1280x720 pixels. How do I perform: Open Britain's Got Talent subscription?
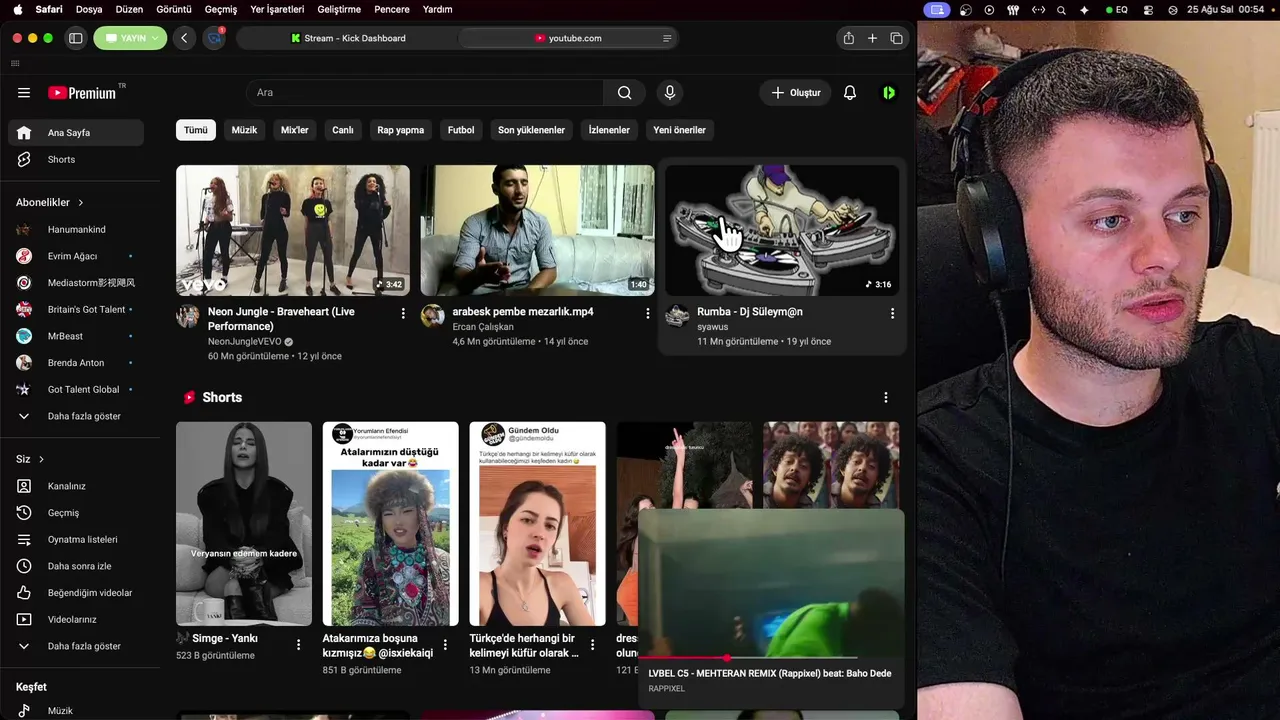pos(76,310)
